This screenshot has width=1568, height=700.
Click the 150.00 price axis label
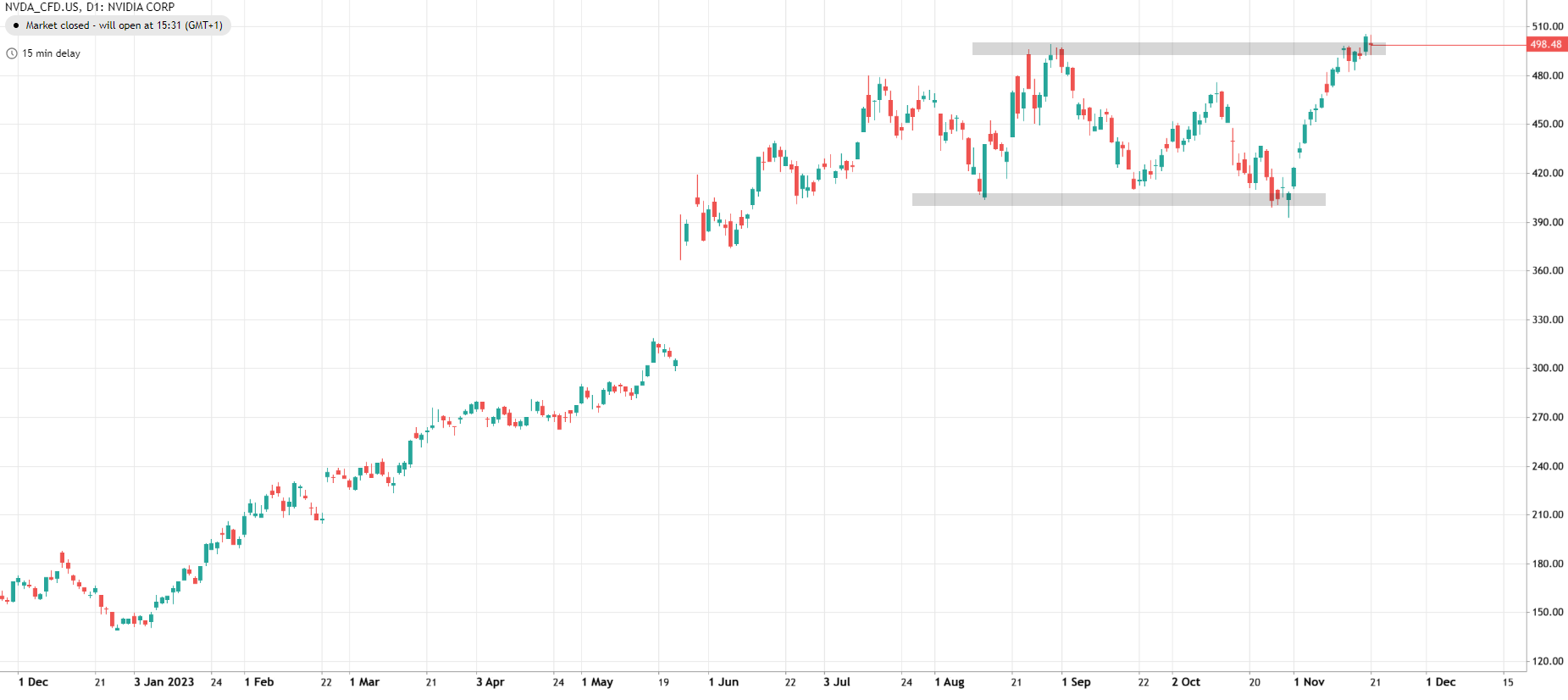tap(1548, 612)
